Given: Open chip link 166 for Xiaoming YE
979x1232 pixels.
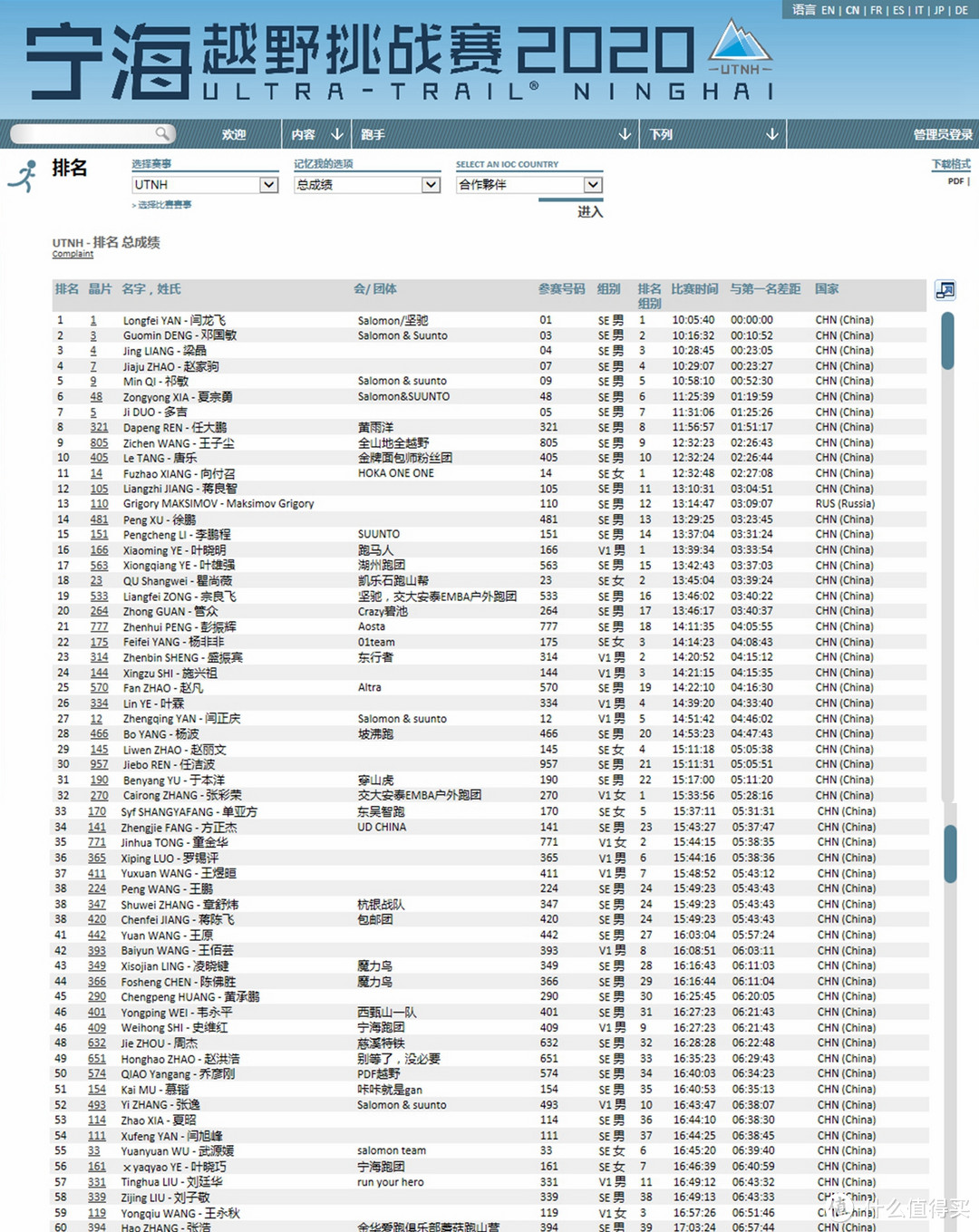Looking at the screenshot, I should (x=99, y=550).
